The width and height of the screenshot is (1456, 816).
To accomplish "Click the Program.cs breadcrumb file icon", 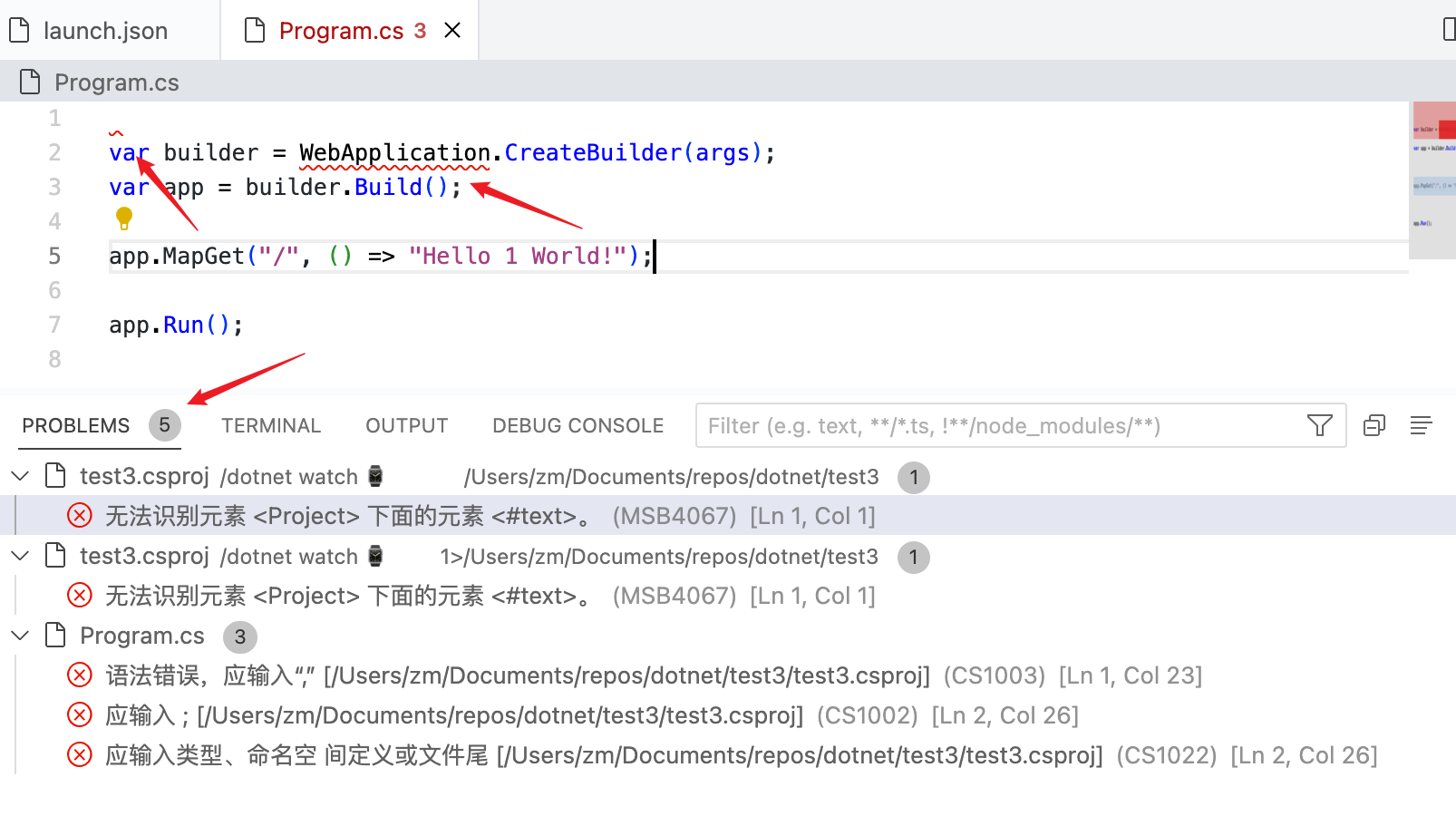I will [x=29, y=82].
